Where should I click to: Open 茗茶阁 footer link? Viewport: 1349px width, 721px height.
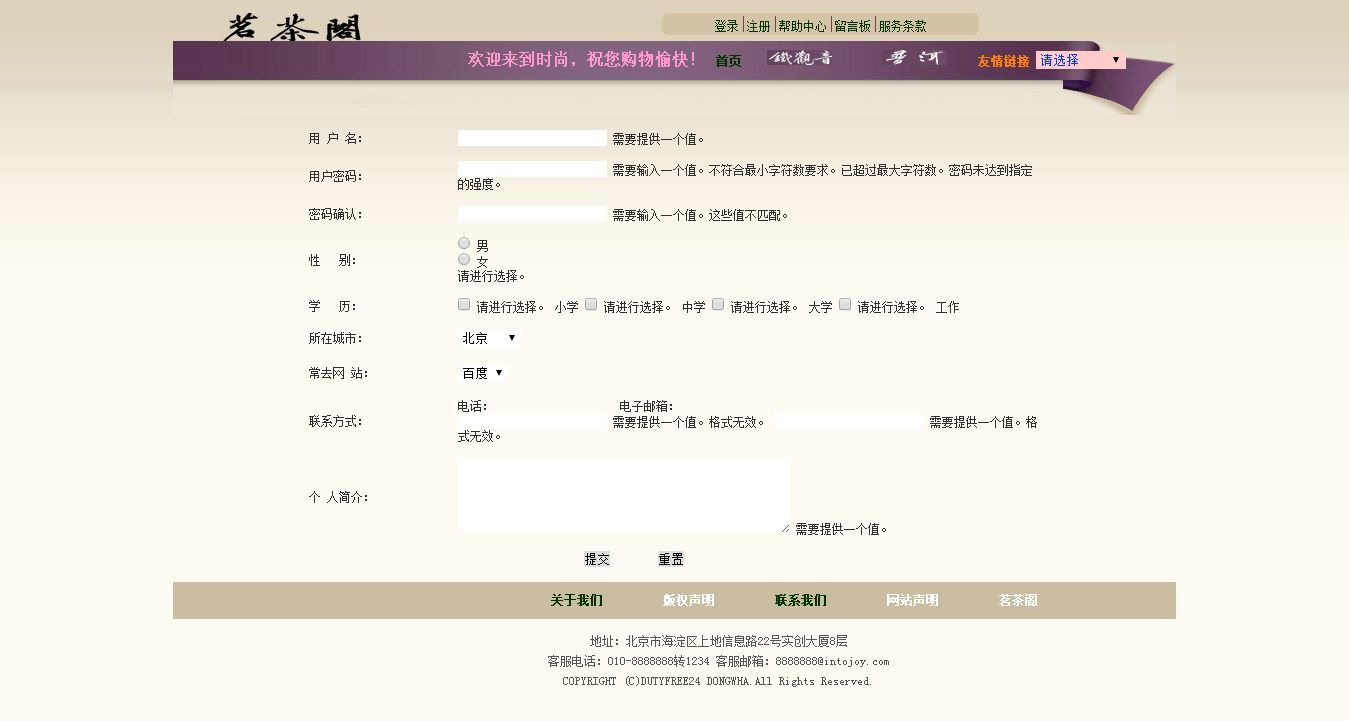[x=1018, y=600]
